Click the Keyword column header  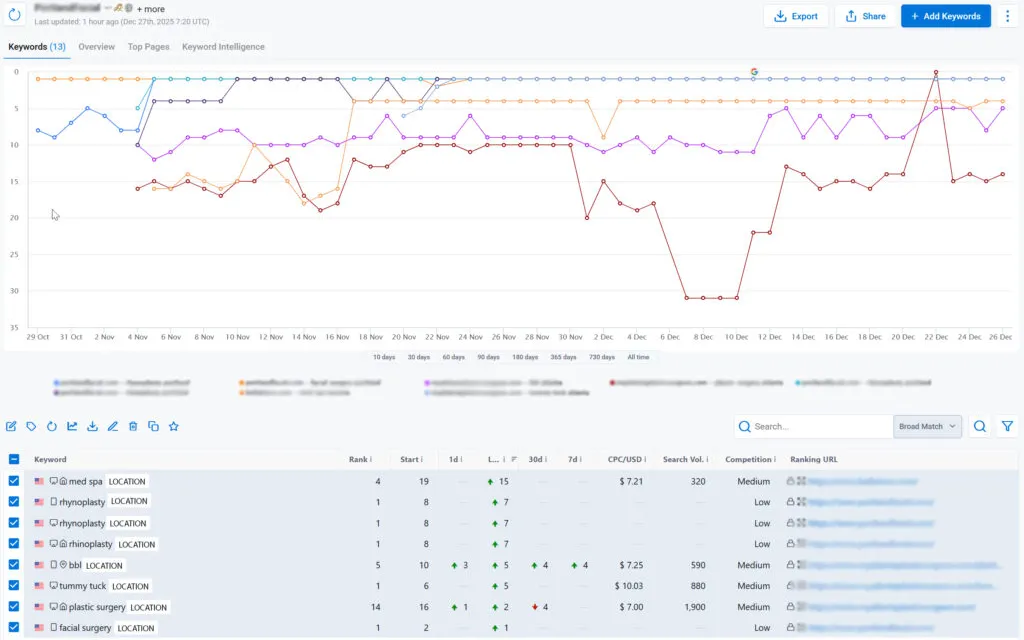tap(50, 460)
